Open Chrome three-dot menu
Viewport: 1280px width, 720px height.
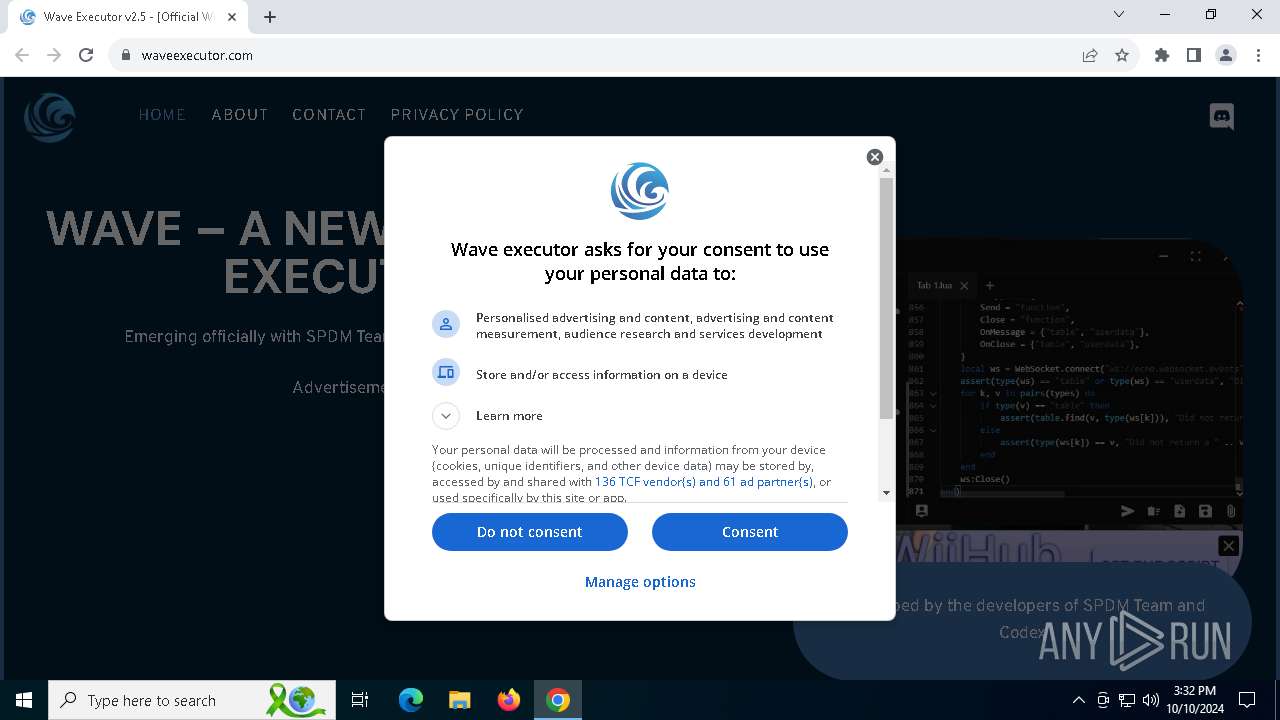[1258, 55]
